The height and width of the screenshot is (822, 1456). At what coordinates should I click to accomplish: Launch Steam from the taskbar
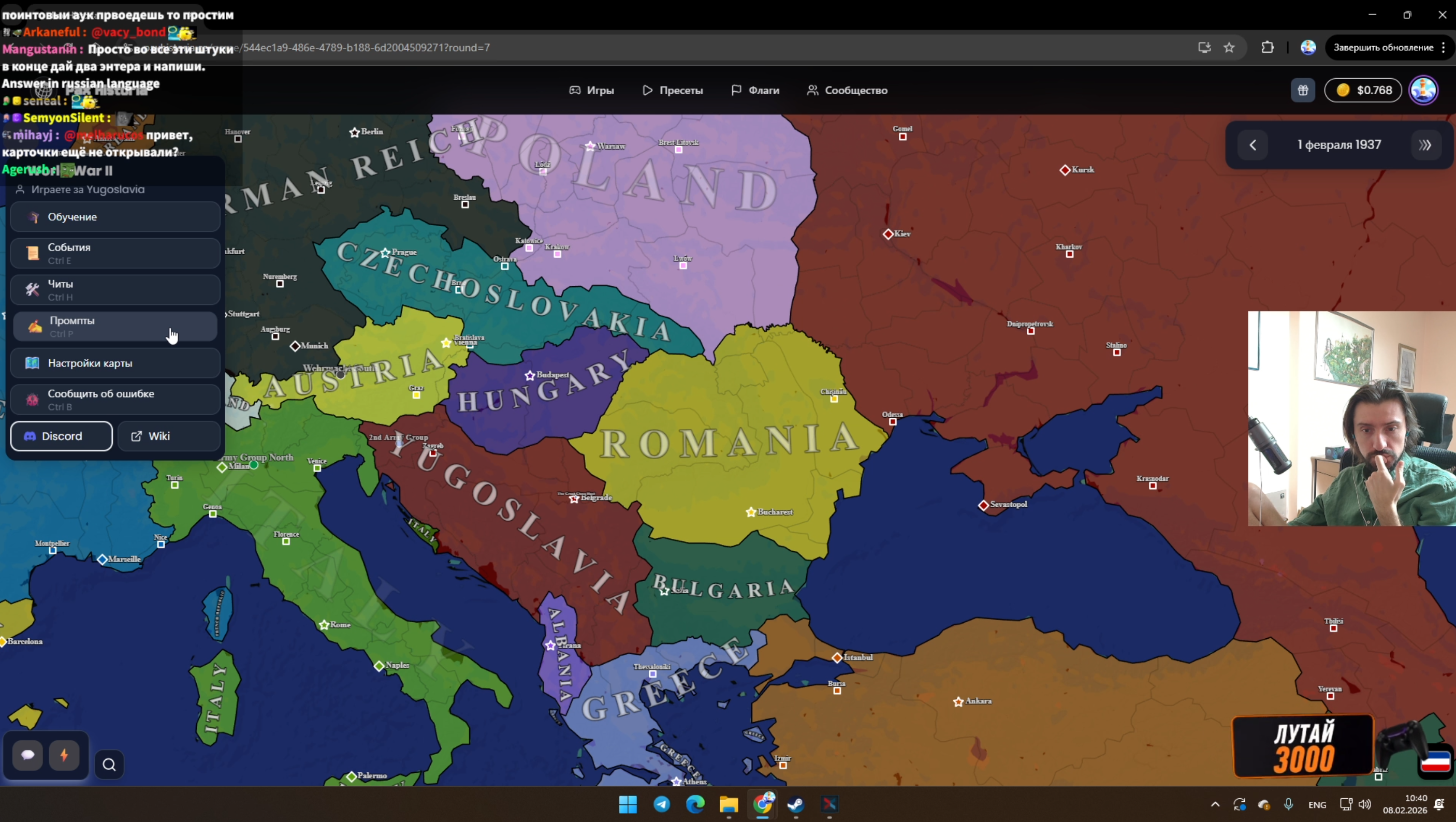coord(796,804)
